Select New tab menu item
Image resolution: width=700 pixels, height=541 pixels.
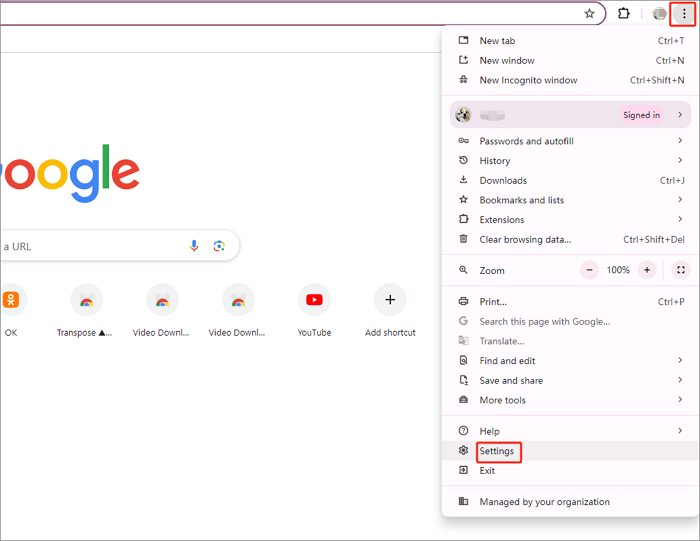[571, 41]
